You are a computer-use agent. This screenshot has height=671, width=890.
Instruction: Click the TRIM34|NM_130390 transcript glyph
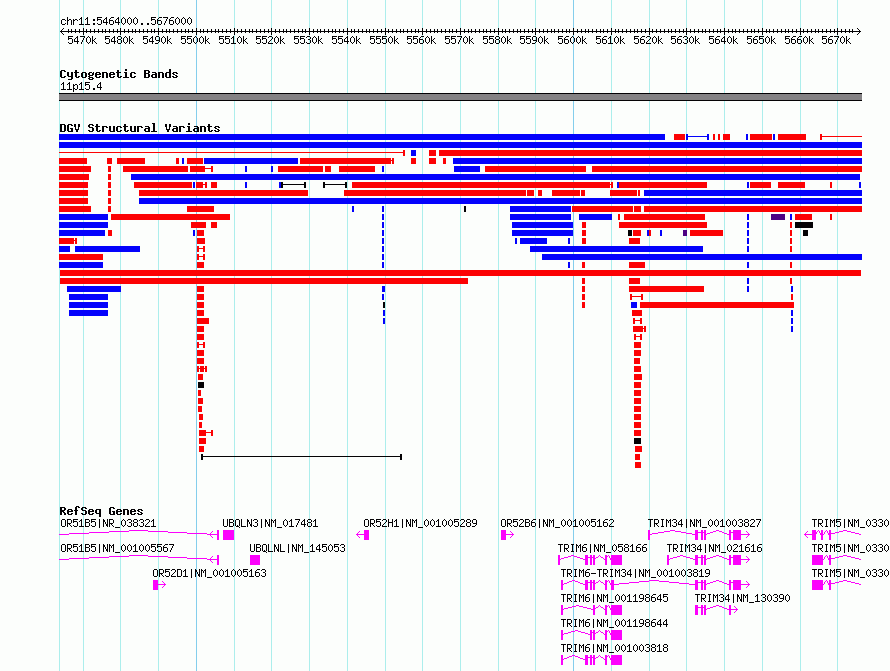click(716, 610)
